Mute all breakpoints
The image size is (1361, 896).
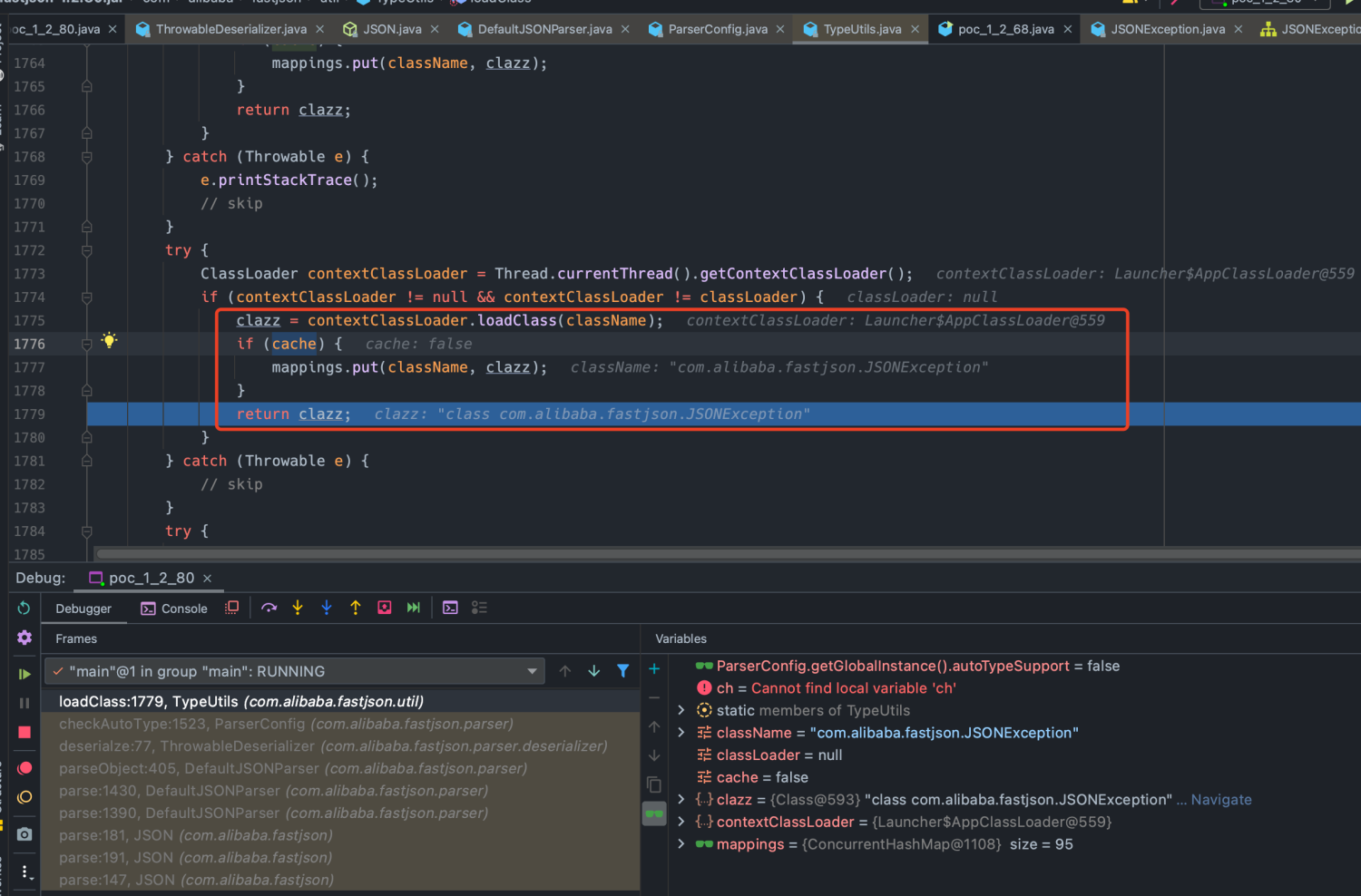(24, 797)
